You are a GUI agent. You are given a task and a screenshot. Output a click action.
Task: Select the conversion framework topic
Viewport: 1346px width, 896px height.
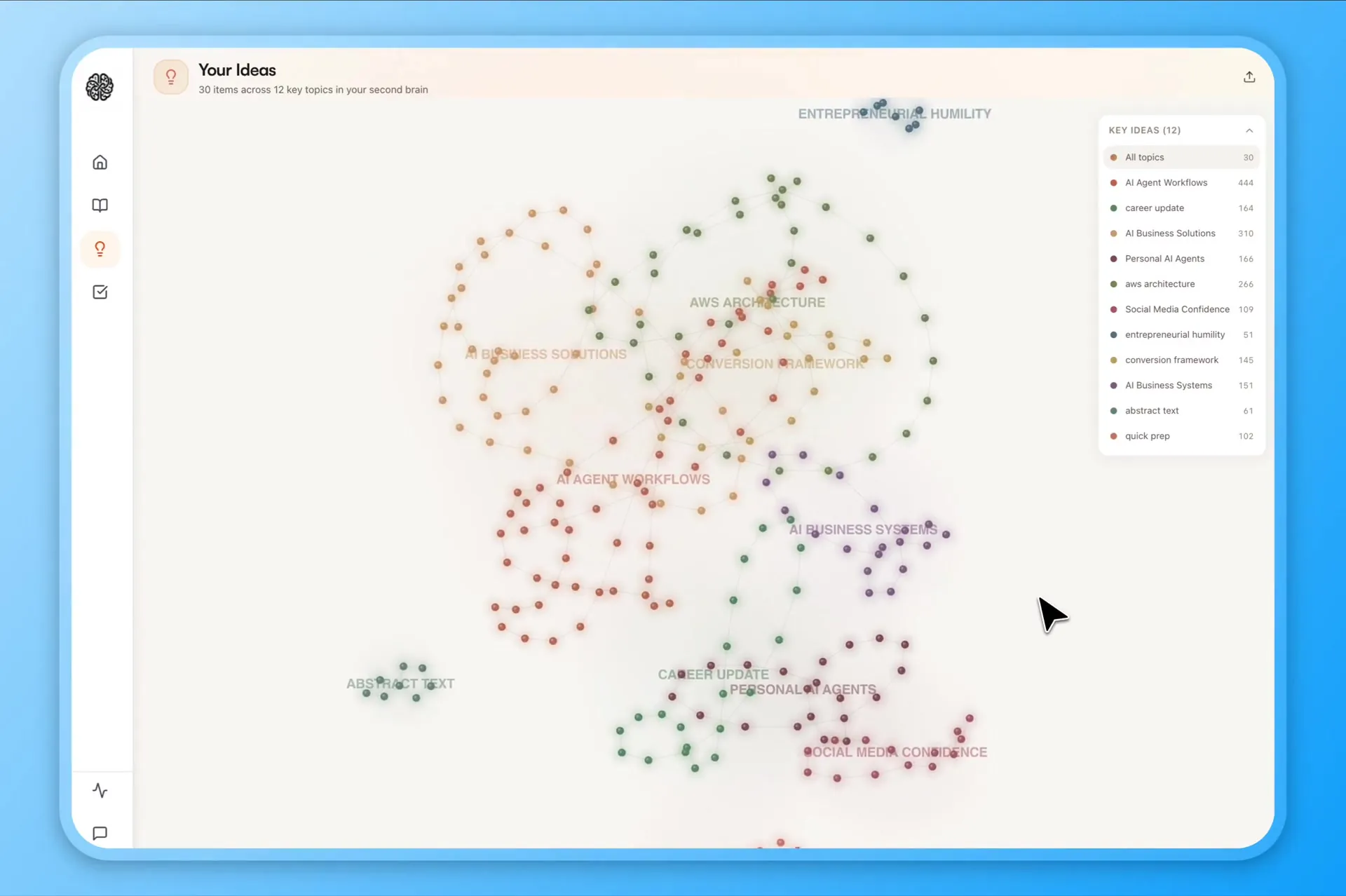tap(1171, 360)
